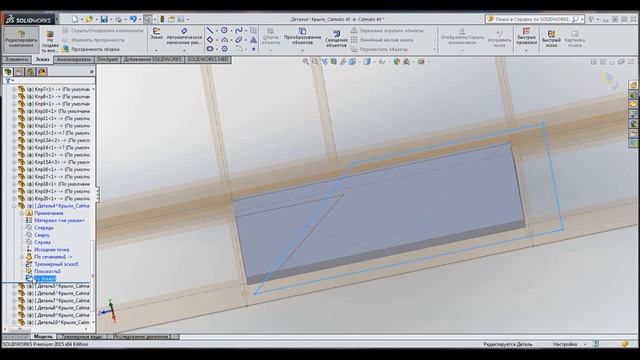Open the PropertyManager panel tab
This screenshot has height=360, width=640.
[x=19, y=72]
